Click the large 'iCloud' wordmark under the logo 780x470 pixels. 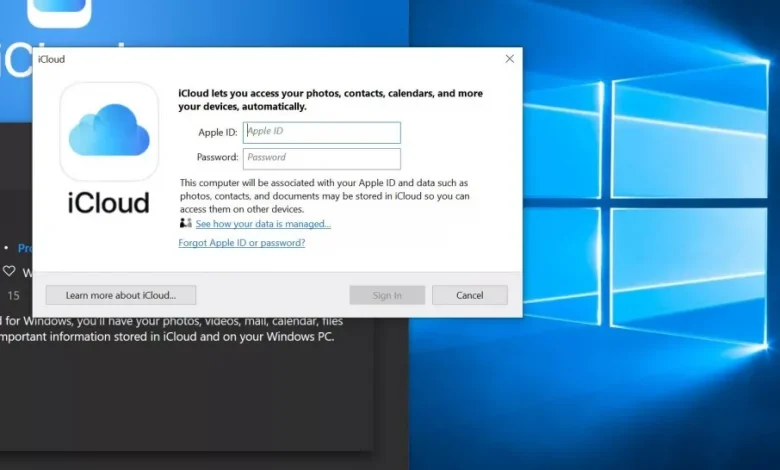tap(108, 203)
